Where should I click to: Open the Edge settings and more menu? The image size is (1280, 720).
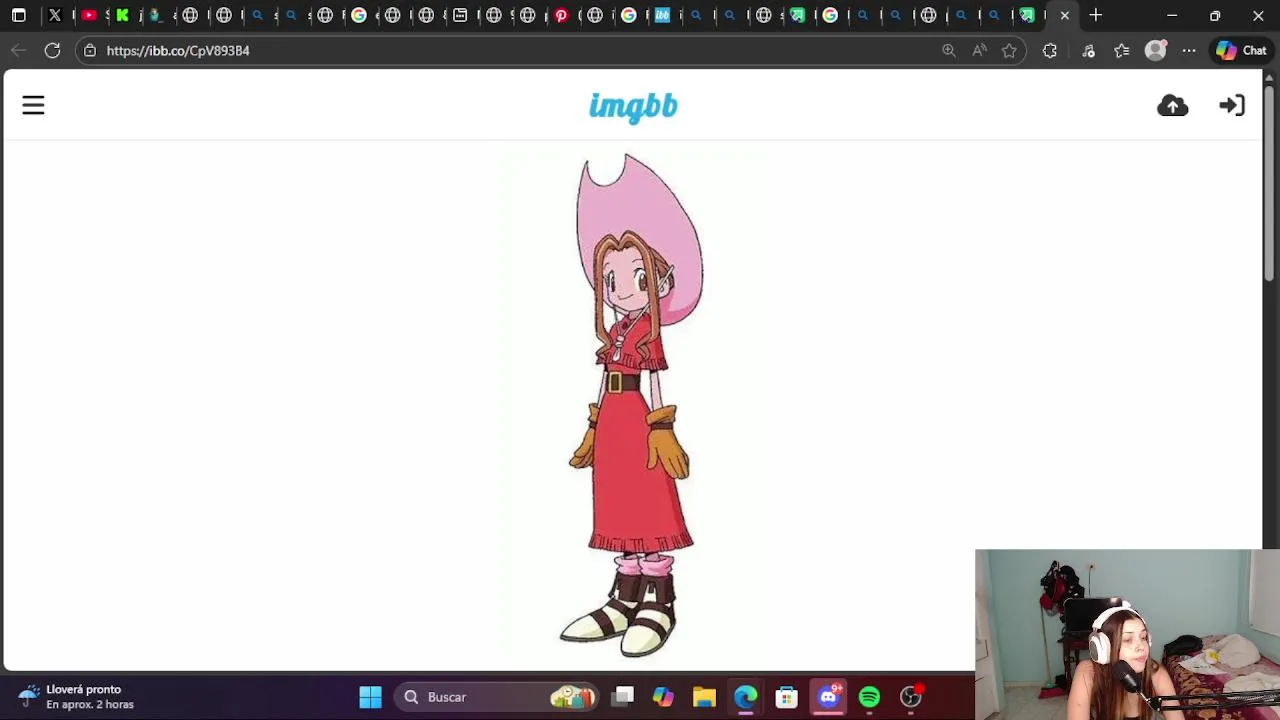(x=1189, y=50)
